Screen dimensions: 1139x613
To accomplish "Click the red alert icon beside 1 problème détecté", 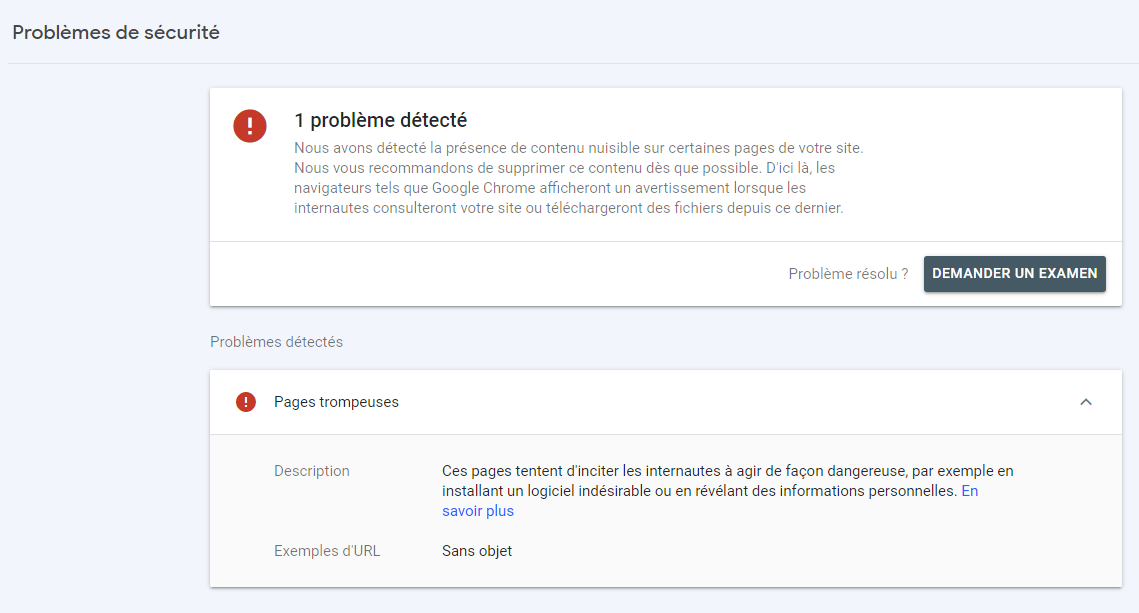I will click(250, 126).
